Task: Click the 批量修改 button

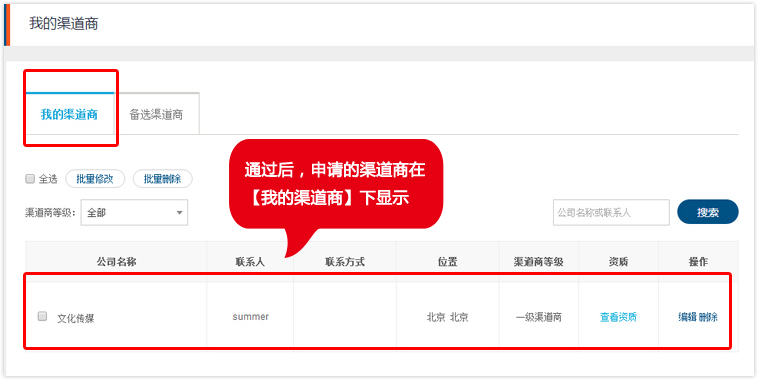Action: (x=95, y=178)
